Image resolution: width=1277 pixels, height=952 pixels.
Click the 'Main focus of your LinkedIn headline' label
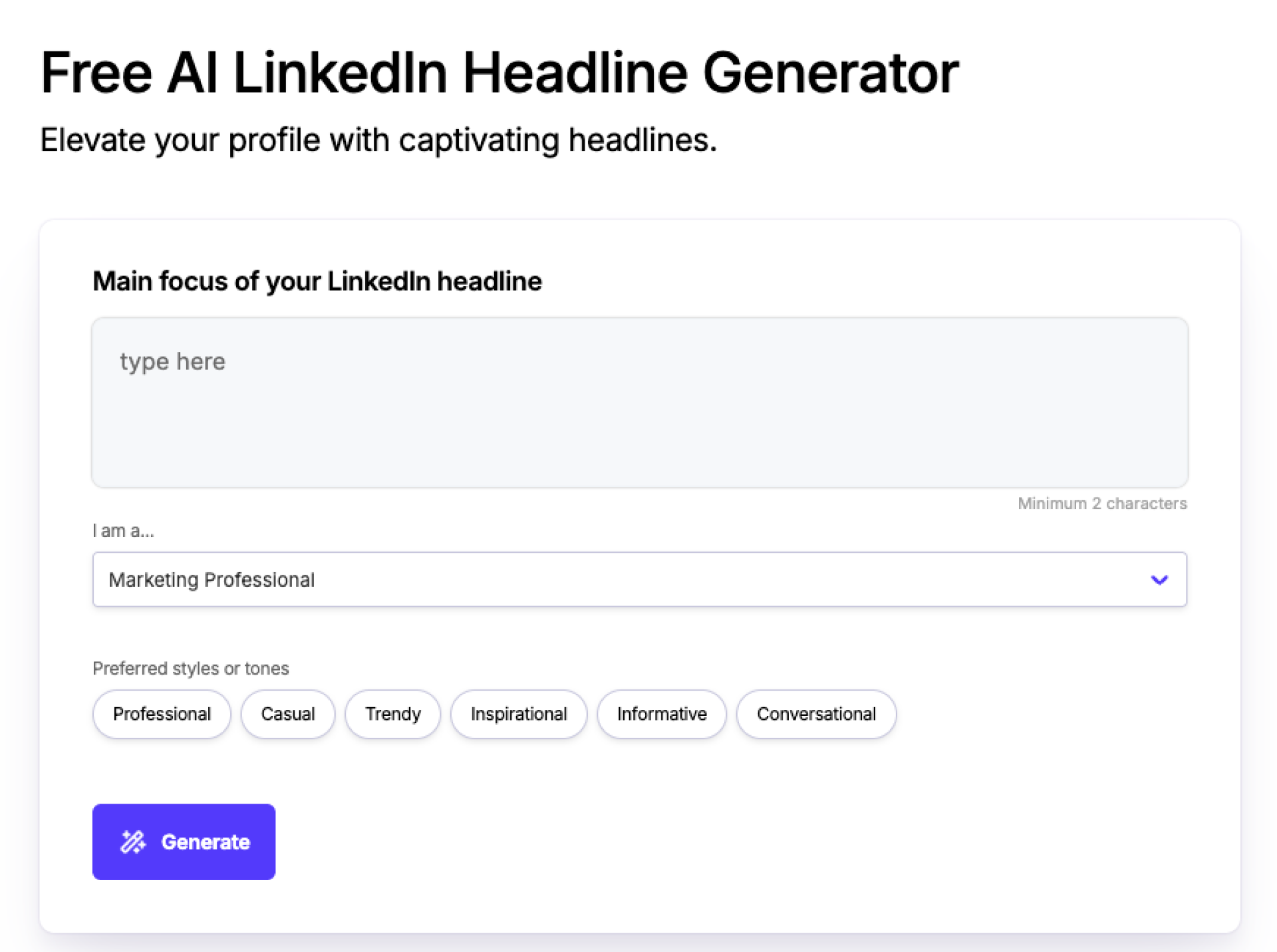pos(317,281)
